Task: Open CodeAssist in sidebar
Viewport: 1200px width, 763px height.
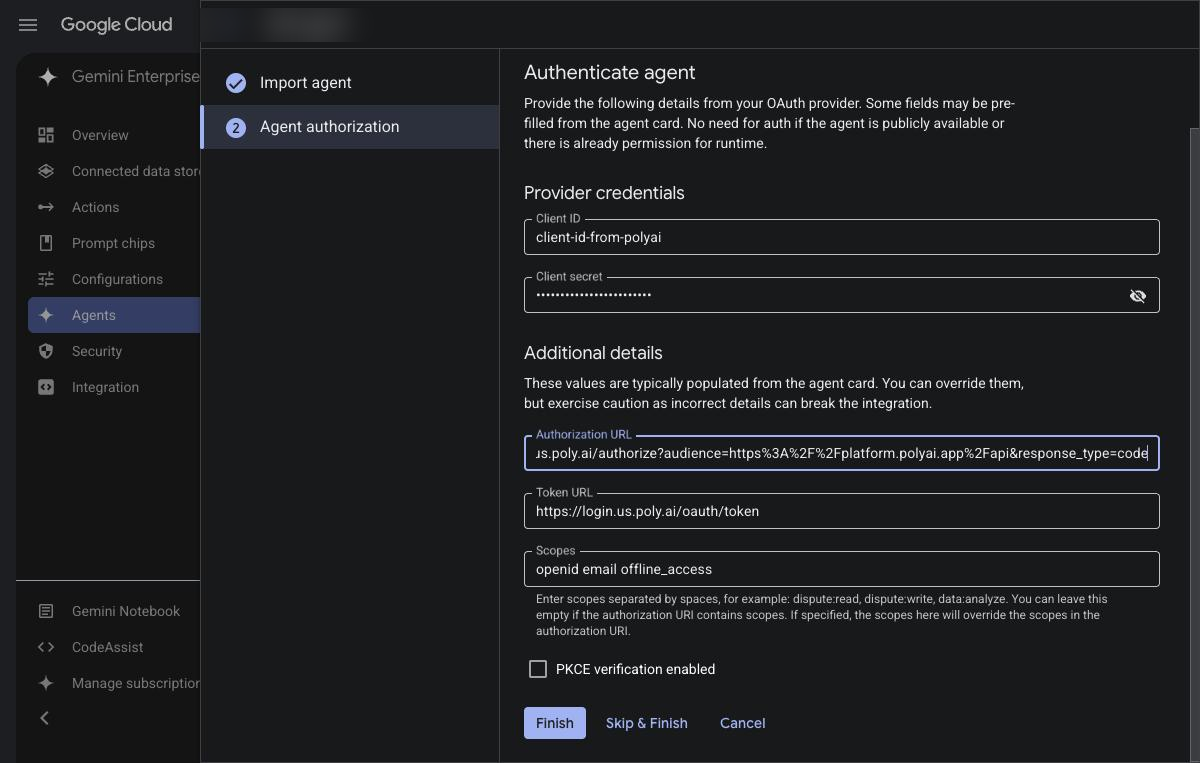Action: click(x=114, y=647)
